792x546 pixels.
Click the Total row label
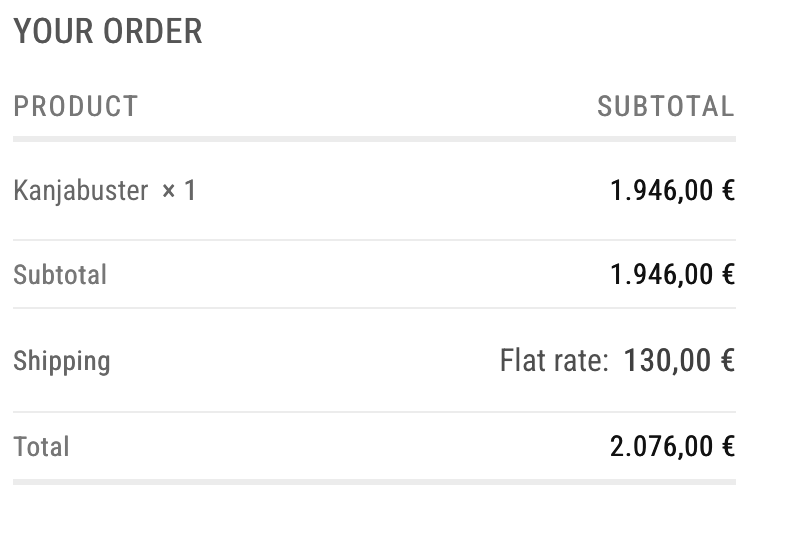(41, 446)
